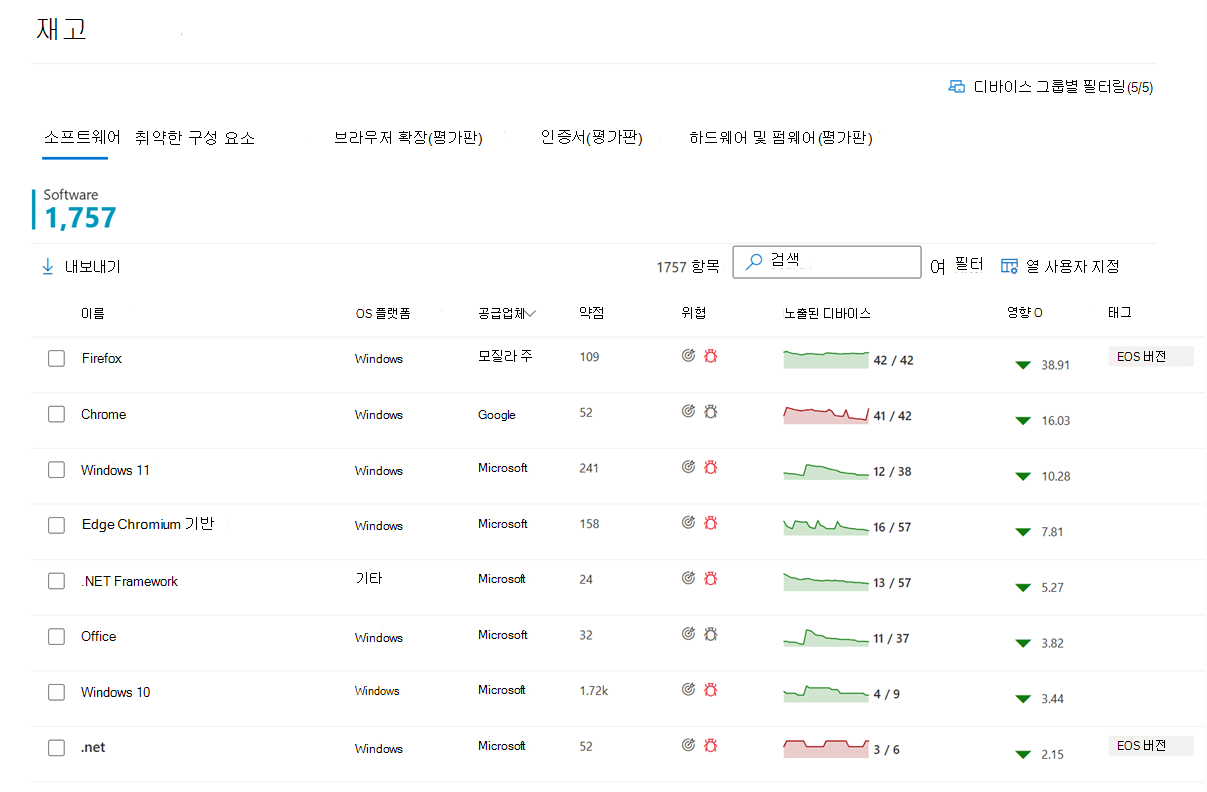Sort by OS 플랫폼 column header
Screen dimensions: 1207x792
tap(383, 313)
